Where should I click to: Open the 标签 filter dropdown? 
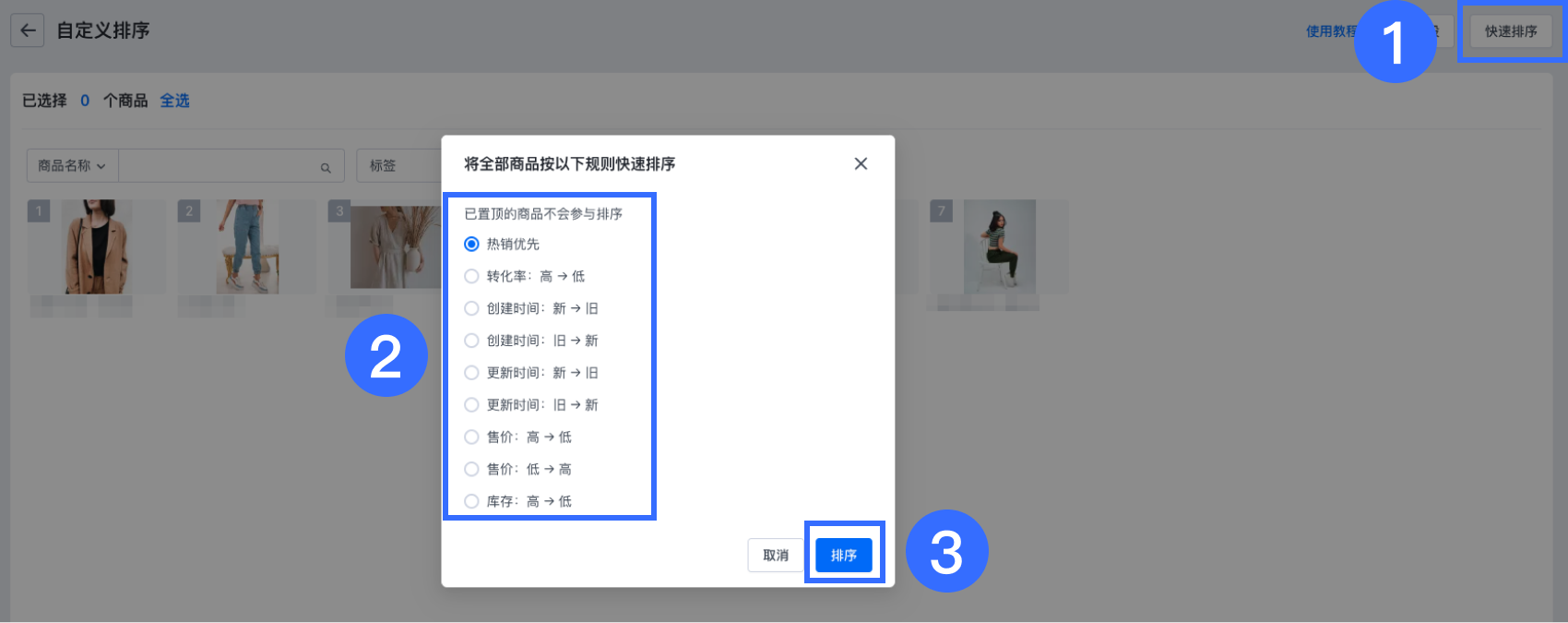398,166
